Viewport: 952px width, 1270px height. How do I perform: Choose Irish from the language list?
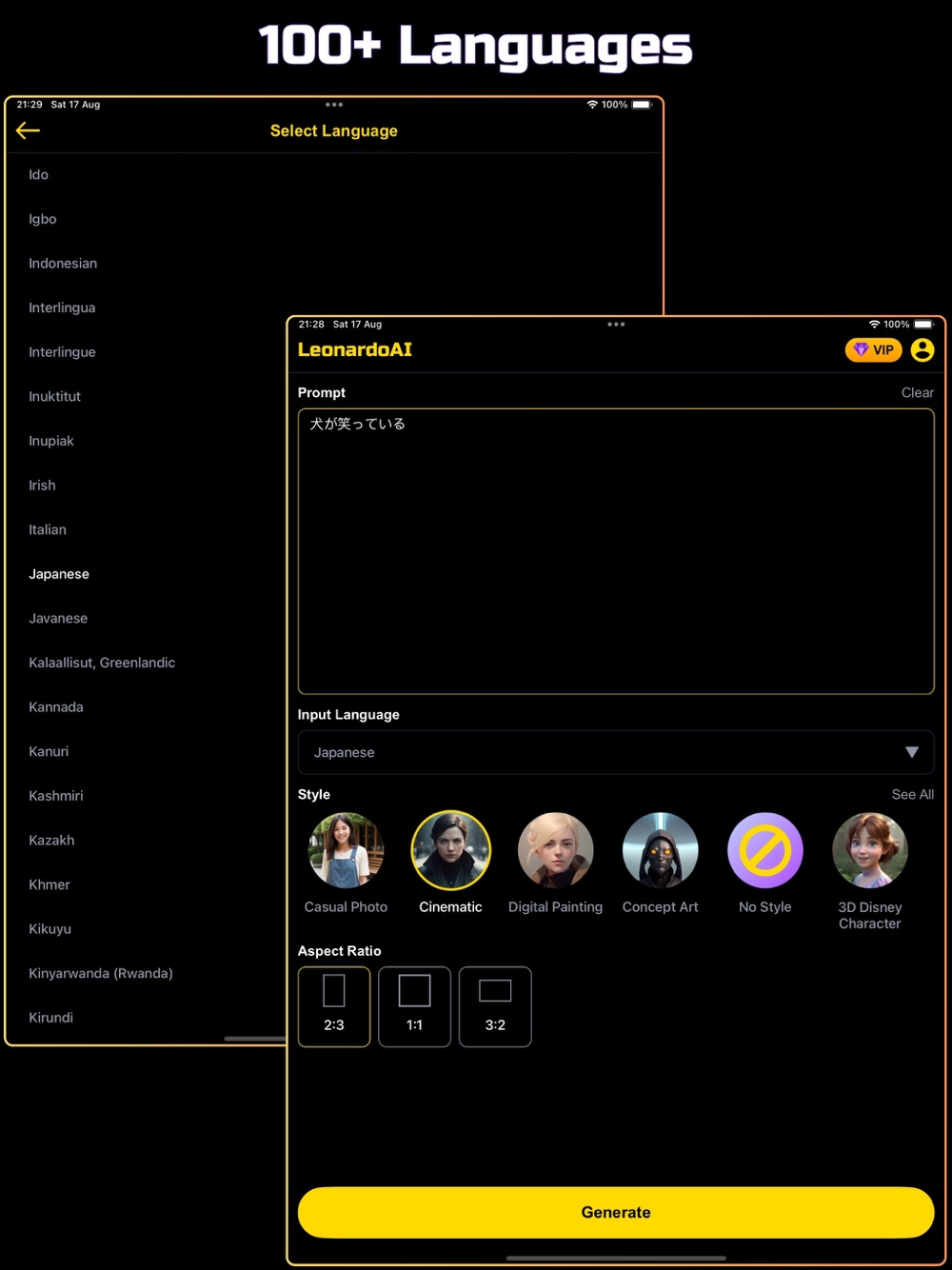coord(42,486)
